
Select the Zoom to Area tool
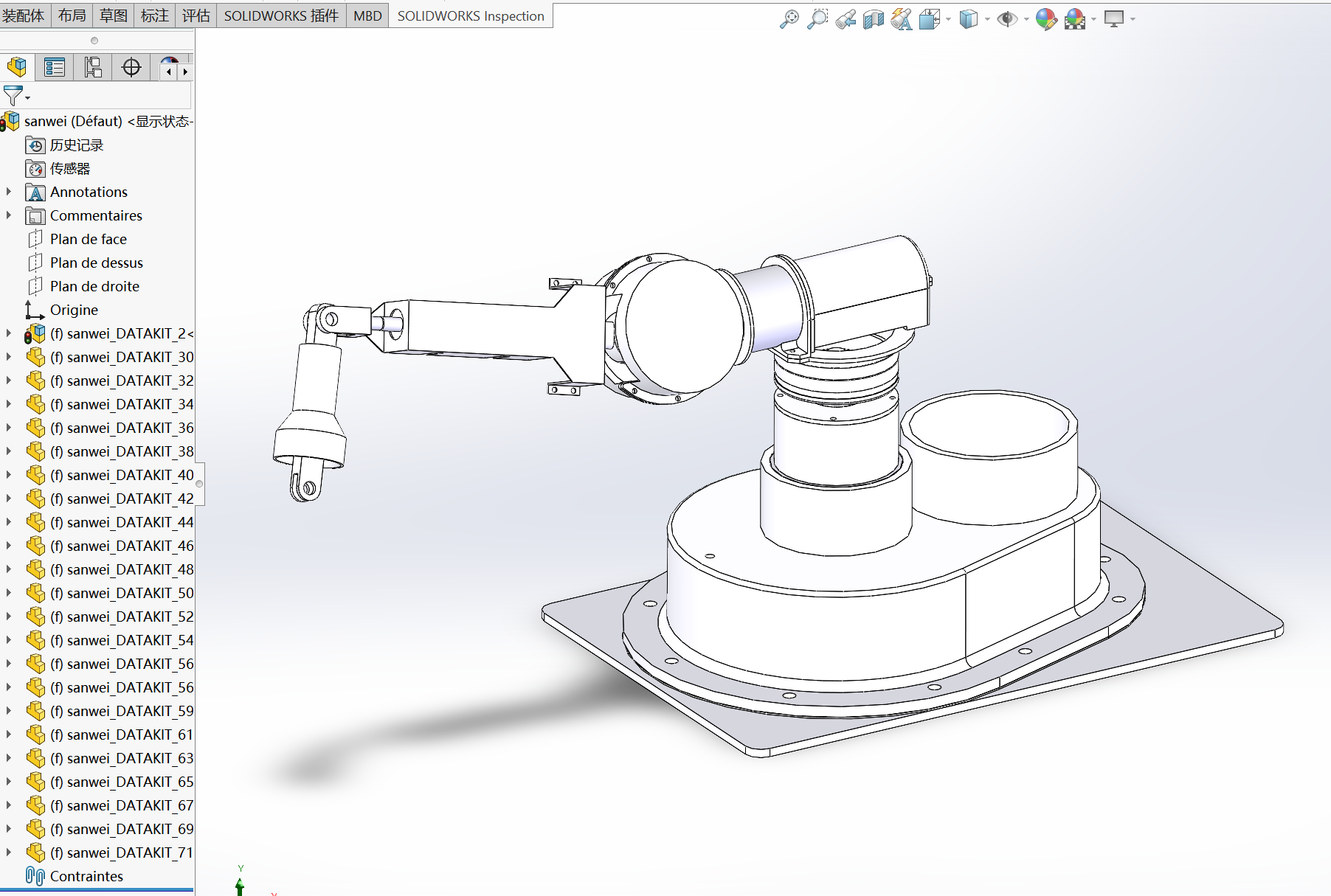coord(817,19)
